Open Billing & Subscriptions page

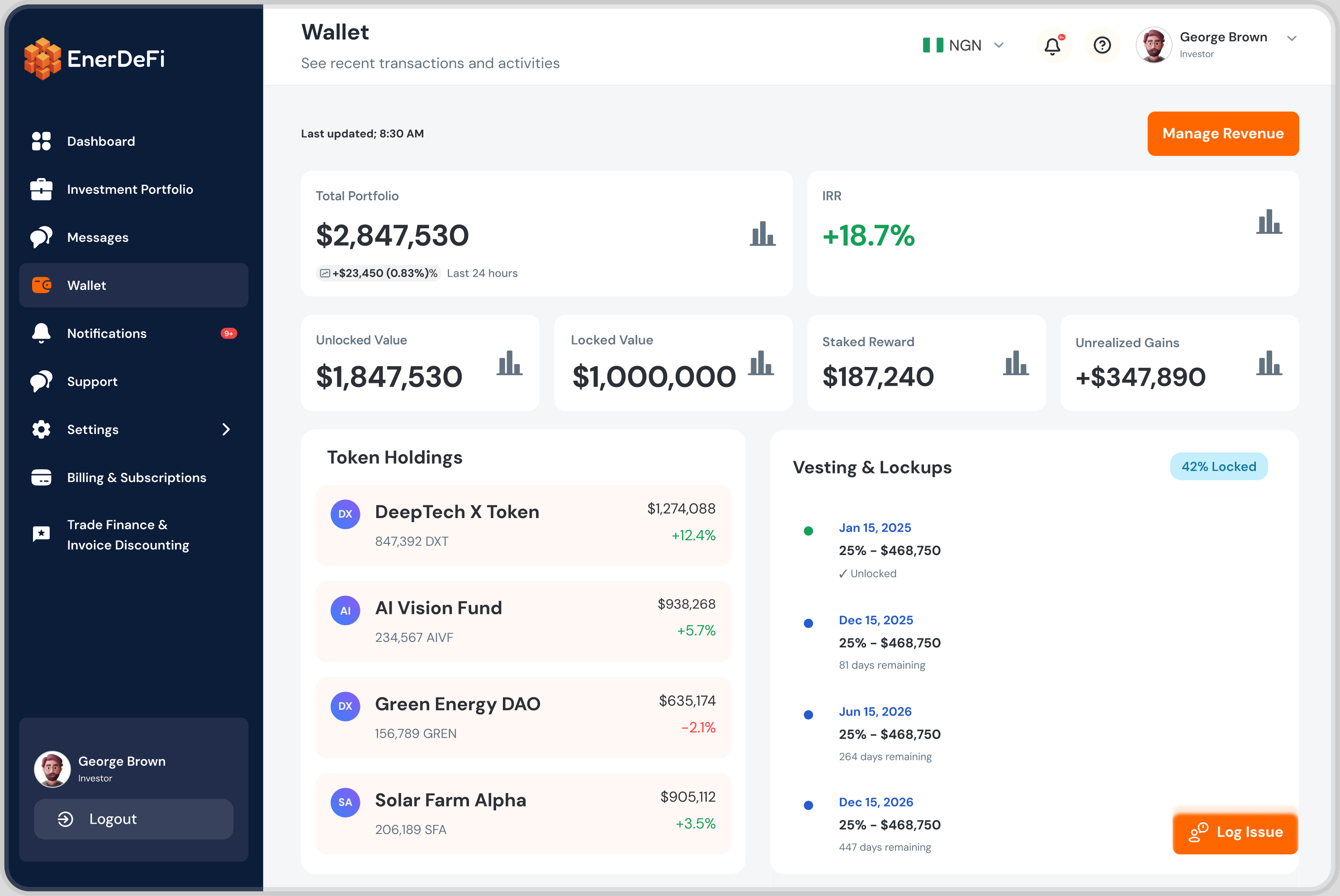134,477
